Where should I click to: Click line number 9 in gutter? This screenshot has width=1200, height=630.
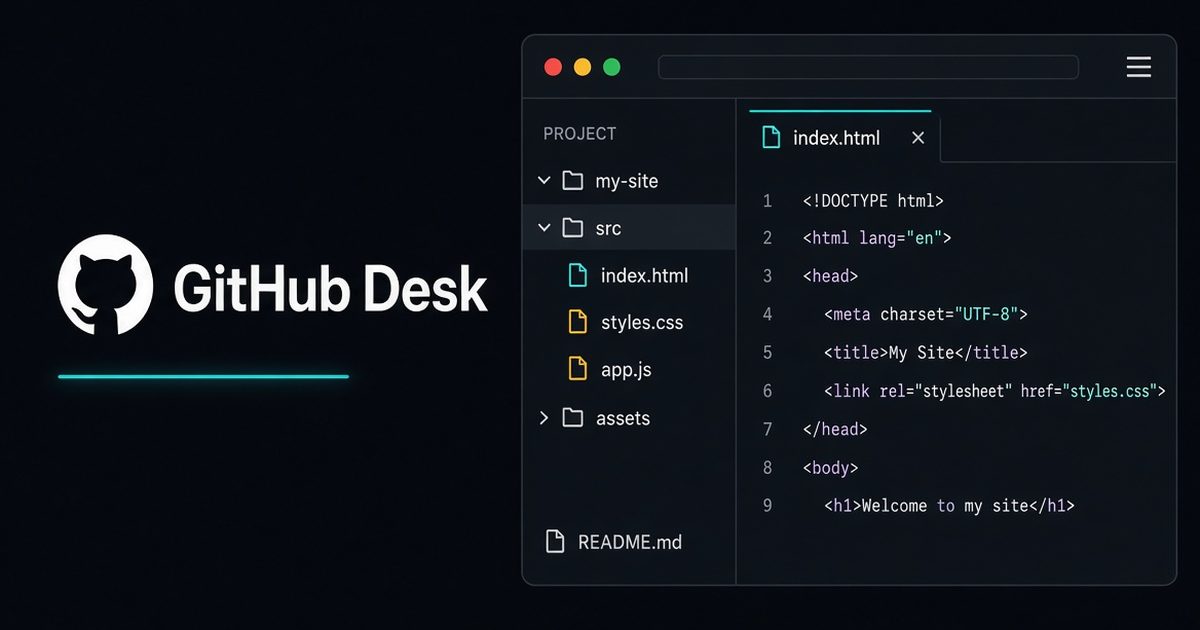tap(768, 506)
